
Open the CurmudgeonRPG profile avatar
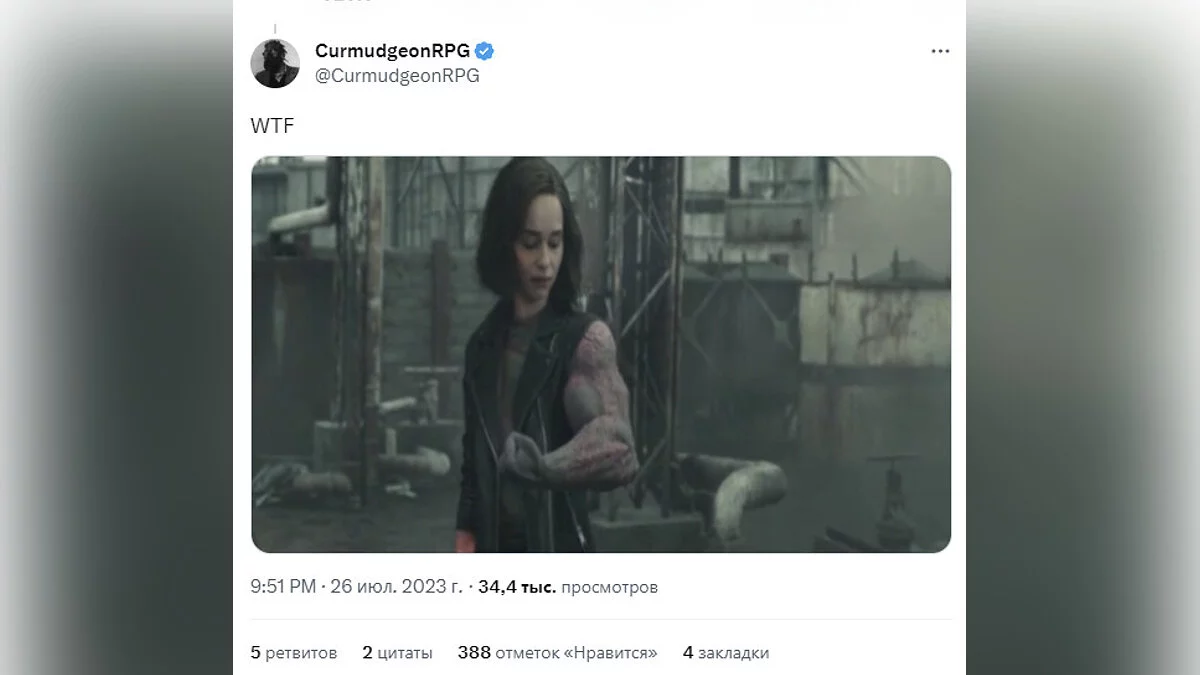click(275, 63)
